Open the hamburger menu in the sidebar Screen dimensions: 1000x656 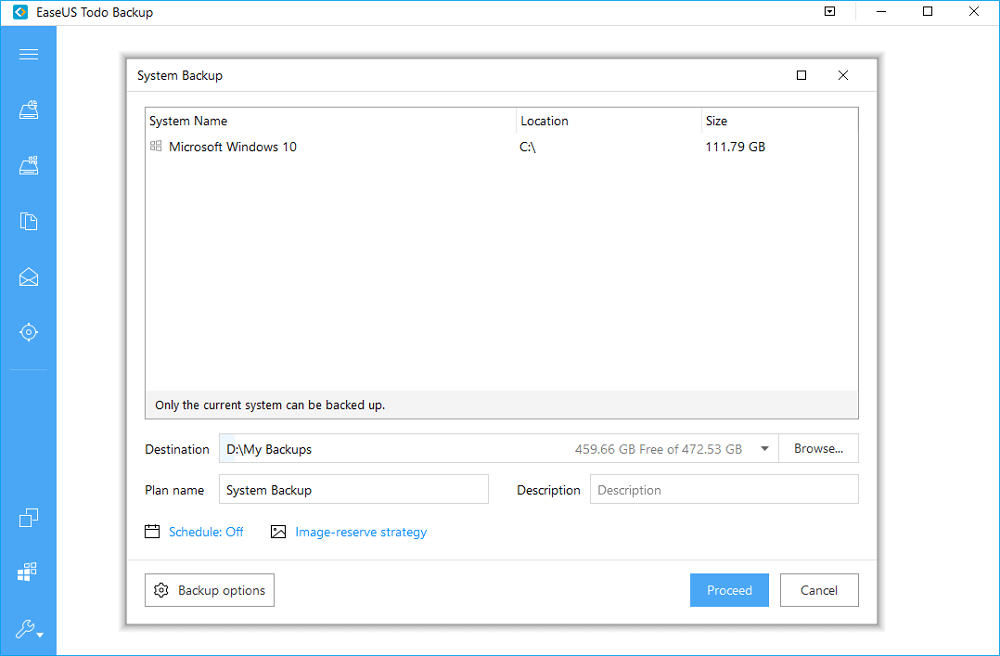tap(29, 54)
